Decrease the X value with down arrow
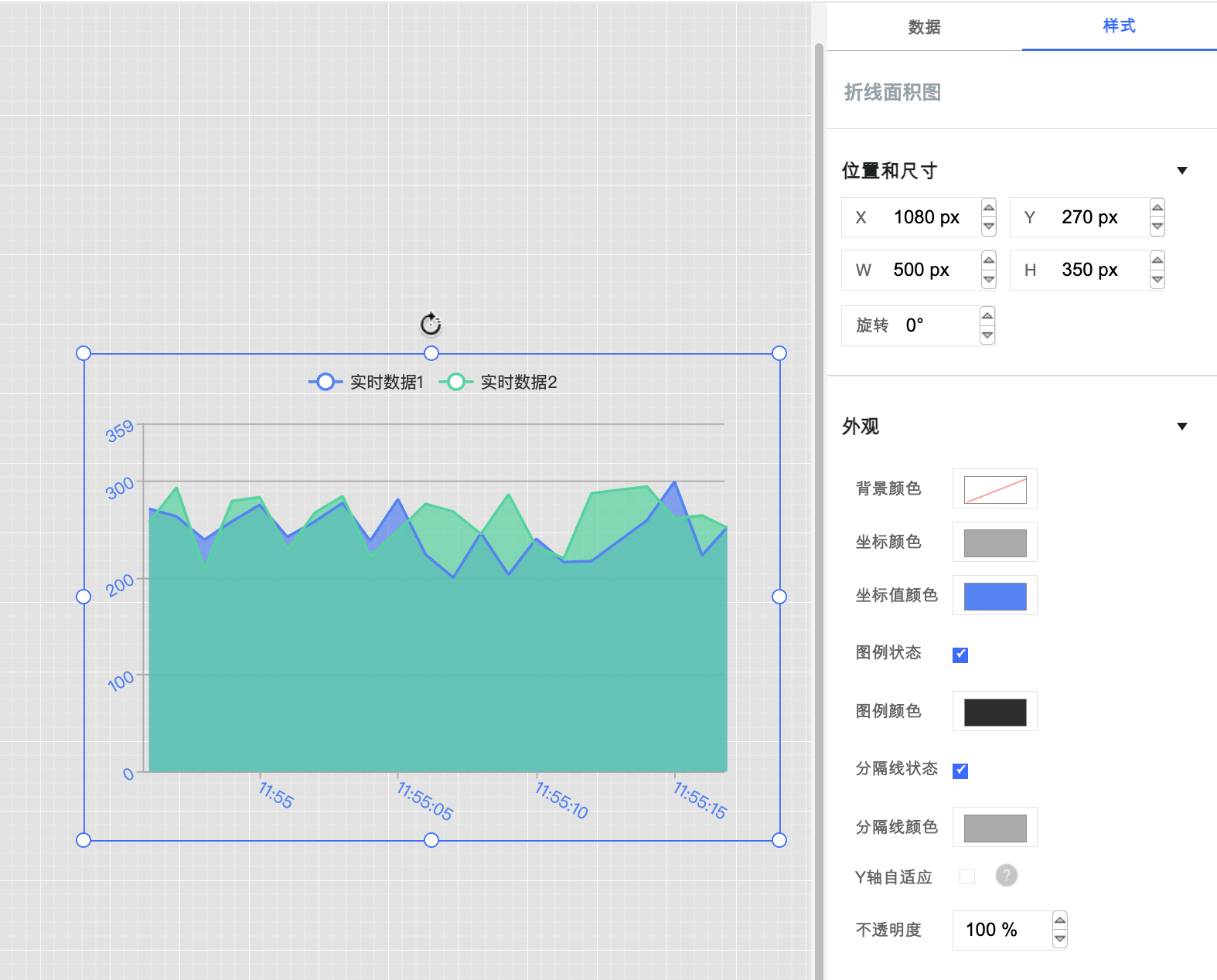Viewport: 1217px width, 980px height. click(x=989, y=226)
